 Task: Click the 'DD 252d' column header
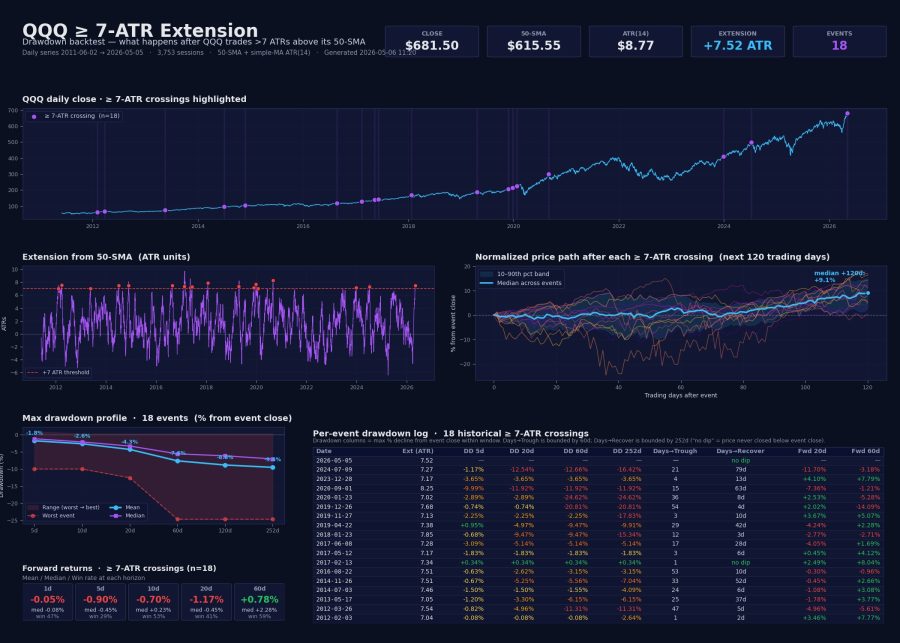(627, 451)
